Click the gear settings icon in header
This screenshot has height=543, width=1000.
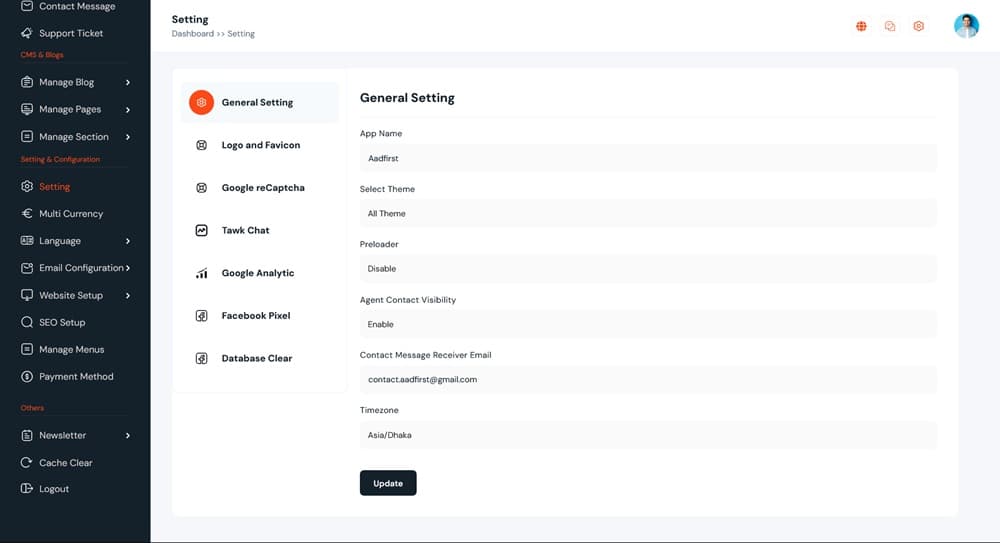point(919,26)
